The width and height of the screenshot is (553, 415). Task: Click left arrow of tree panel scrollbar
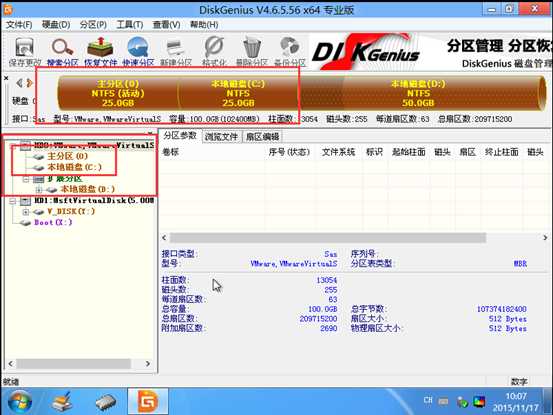click(x=11, y=364)
